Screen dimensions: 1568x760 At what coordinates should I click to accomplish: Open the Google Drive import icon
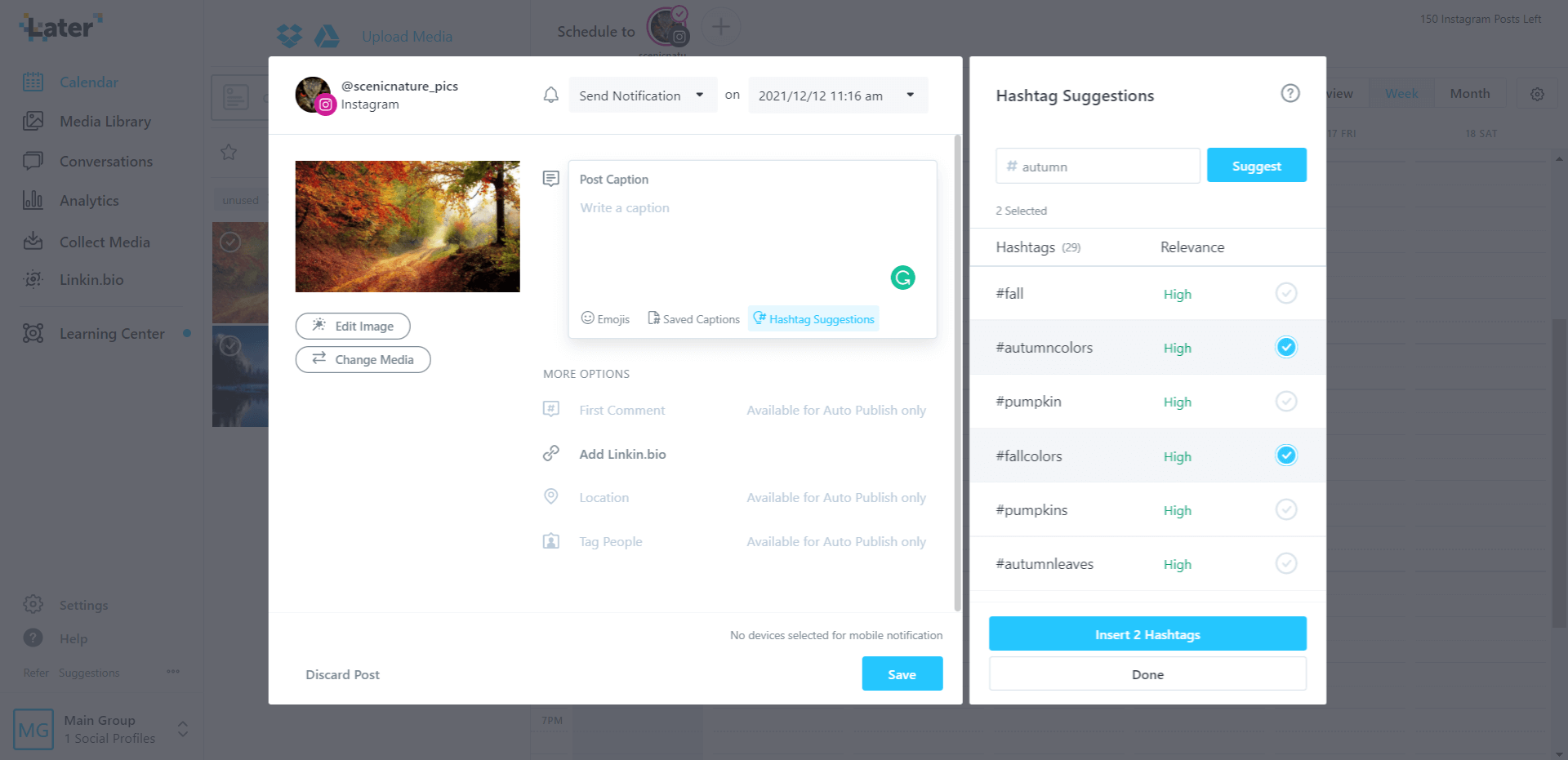(327, 36)
